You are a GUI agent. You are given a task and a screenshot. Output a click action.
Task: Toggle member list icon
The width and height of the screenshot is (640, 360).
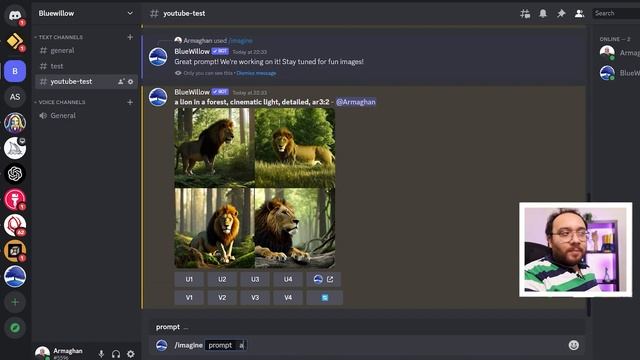point(579,13)
